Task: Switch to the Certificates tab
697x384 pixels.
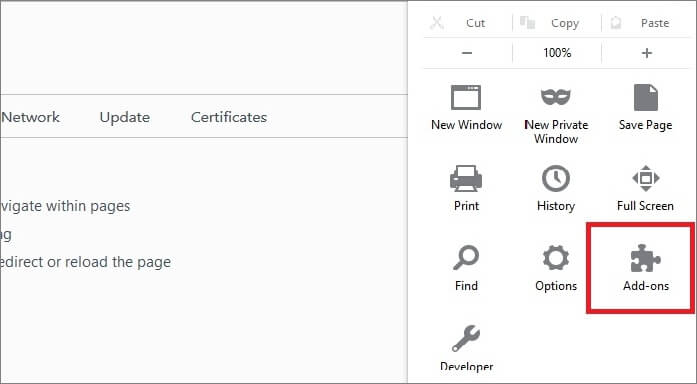Action: 229,117
